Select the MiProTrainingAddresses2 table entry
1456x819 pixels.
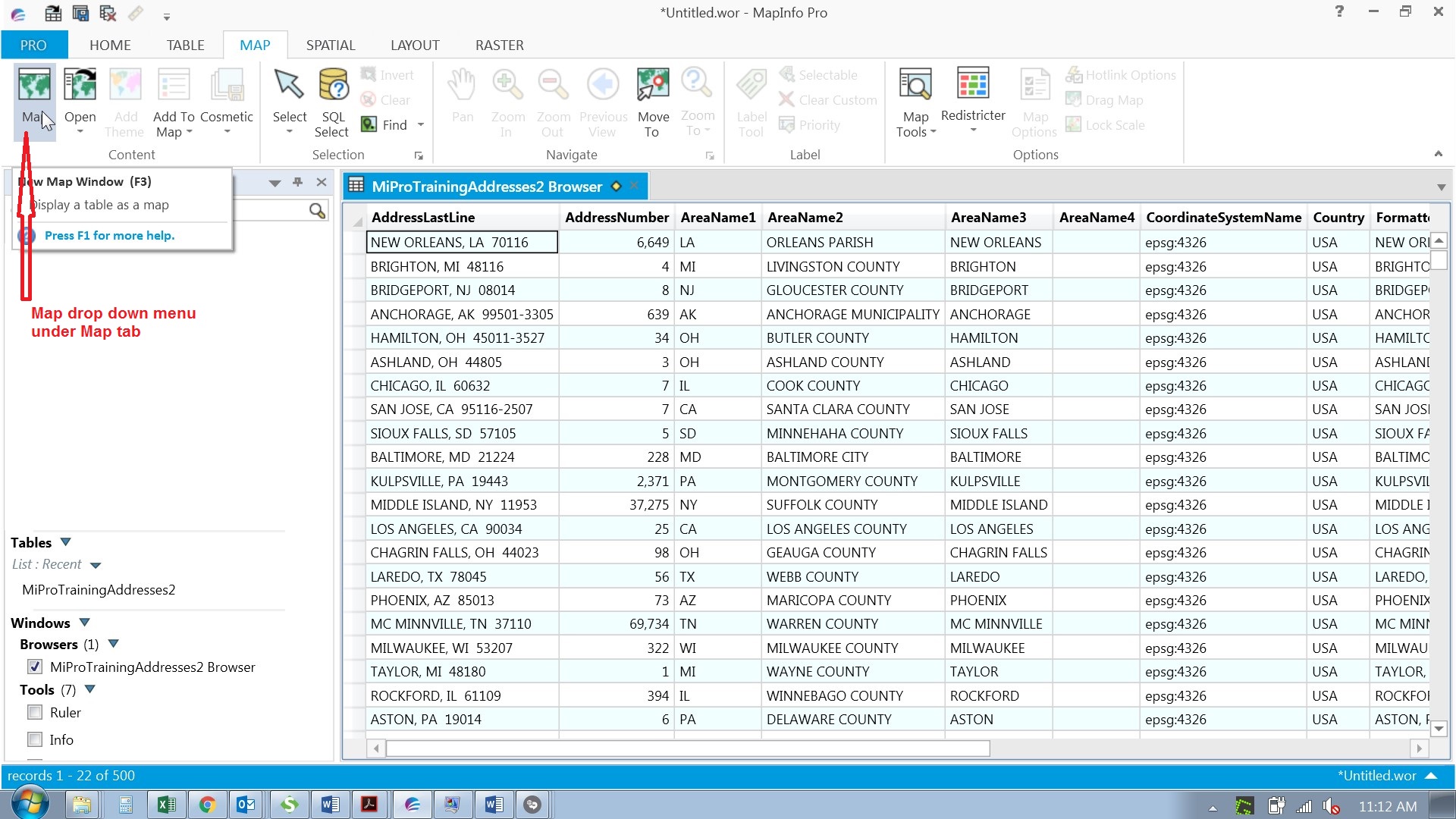point(99,590)
